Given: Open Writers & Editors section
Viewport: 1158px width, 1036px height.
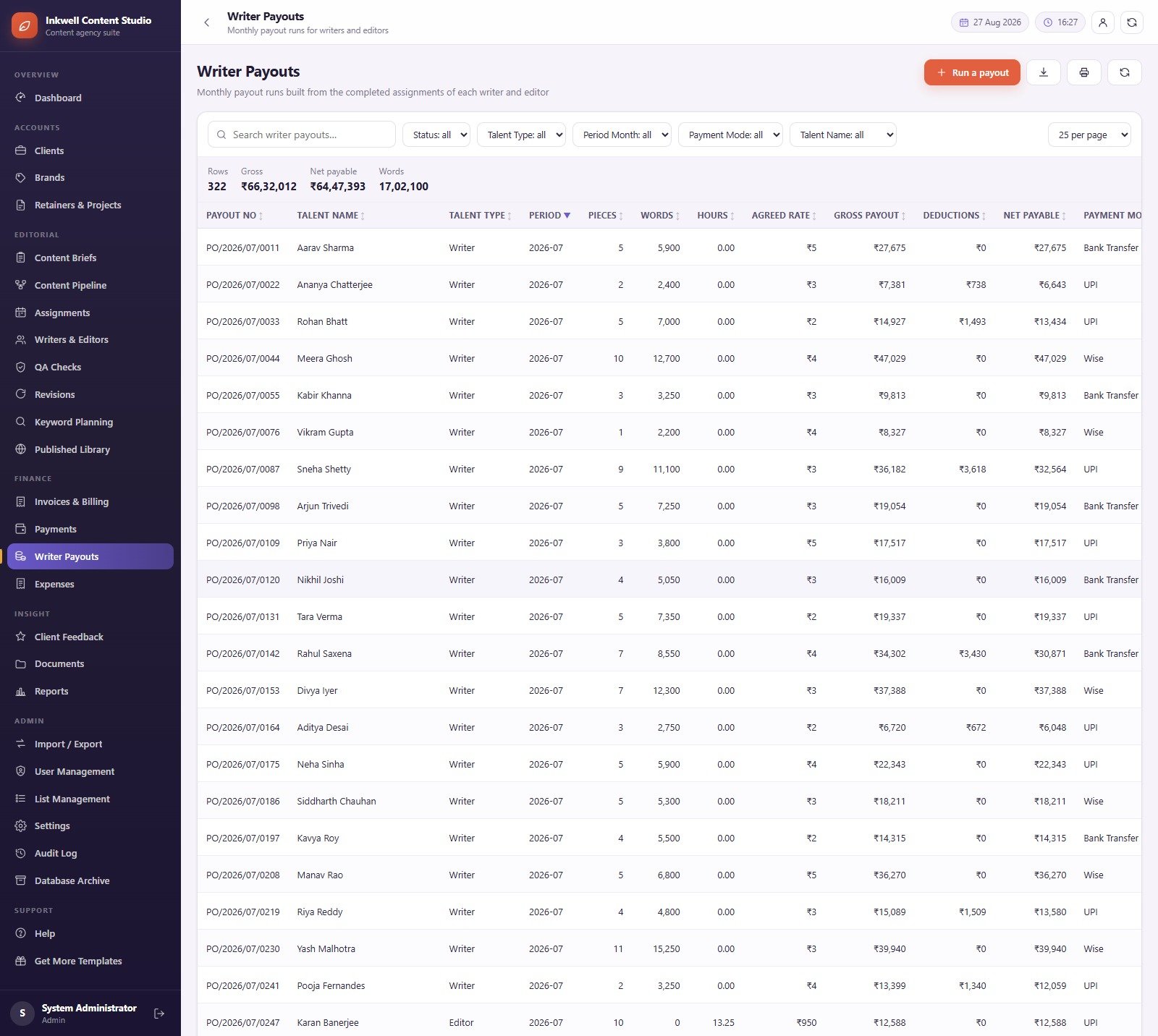Looking at the screenshot, I should 90,339.
